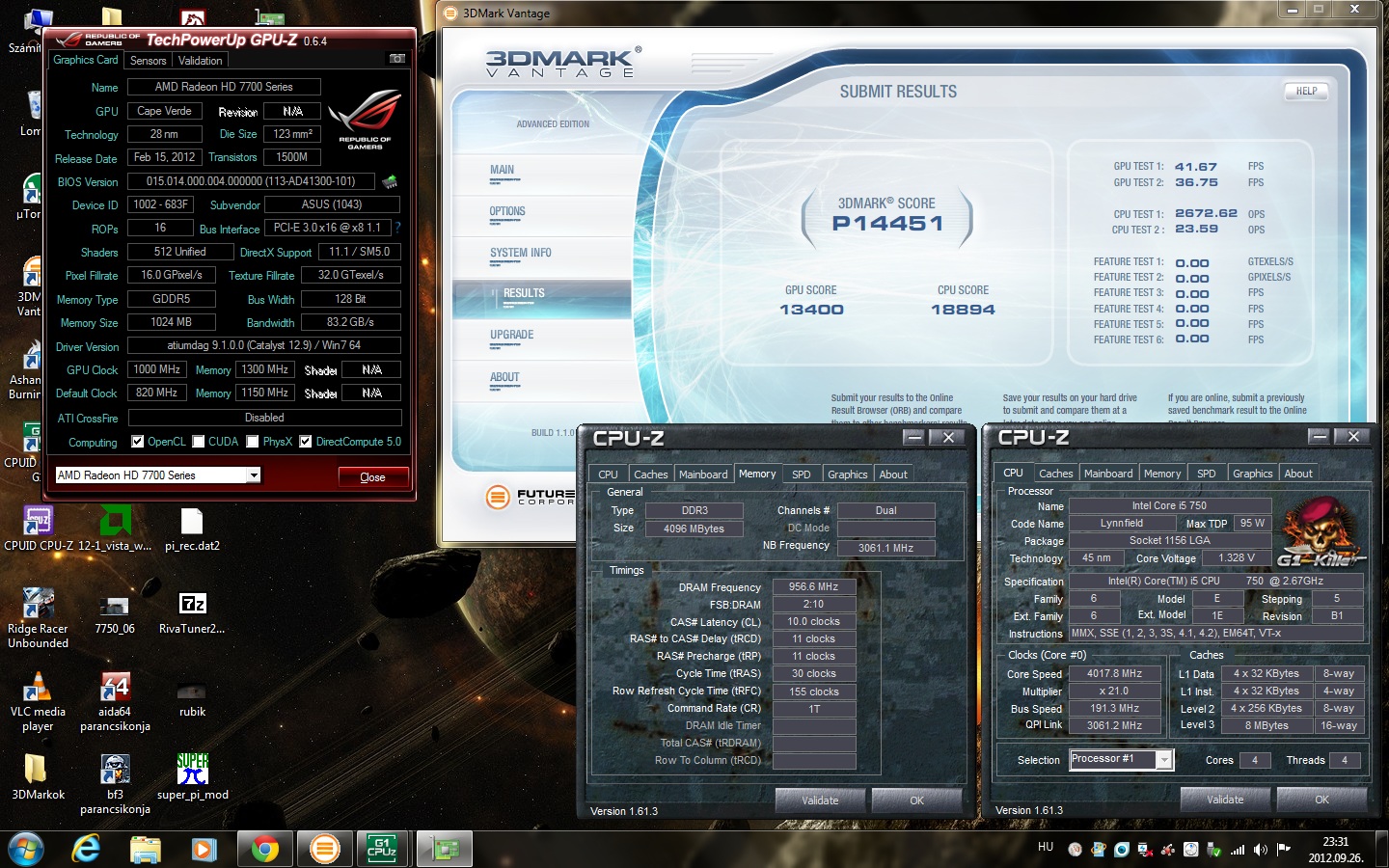Switch to CPU-Z taskbar button
This screenshot has height=868, width=1389.
point(383,849)
